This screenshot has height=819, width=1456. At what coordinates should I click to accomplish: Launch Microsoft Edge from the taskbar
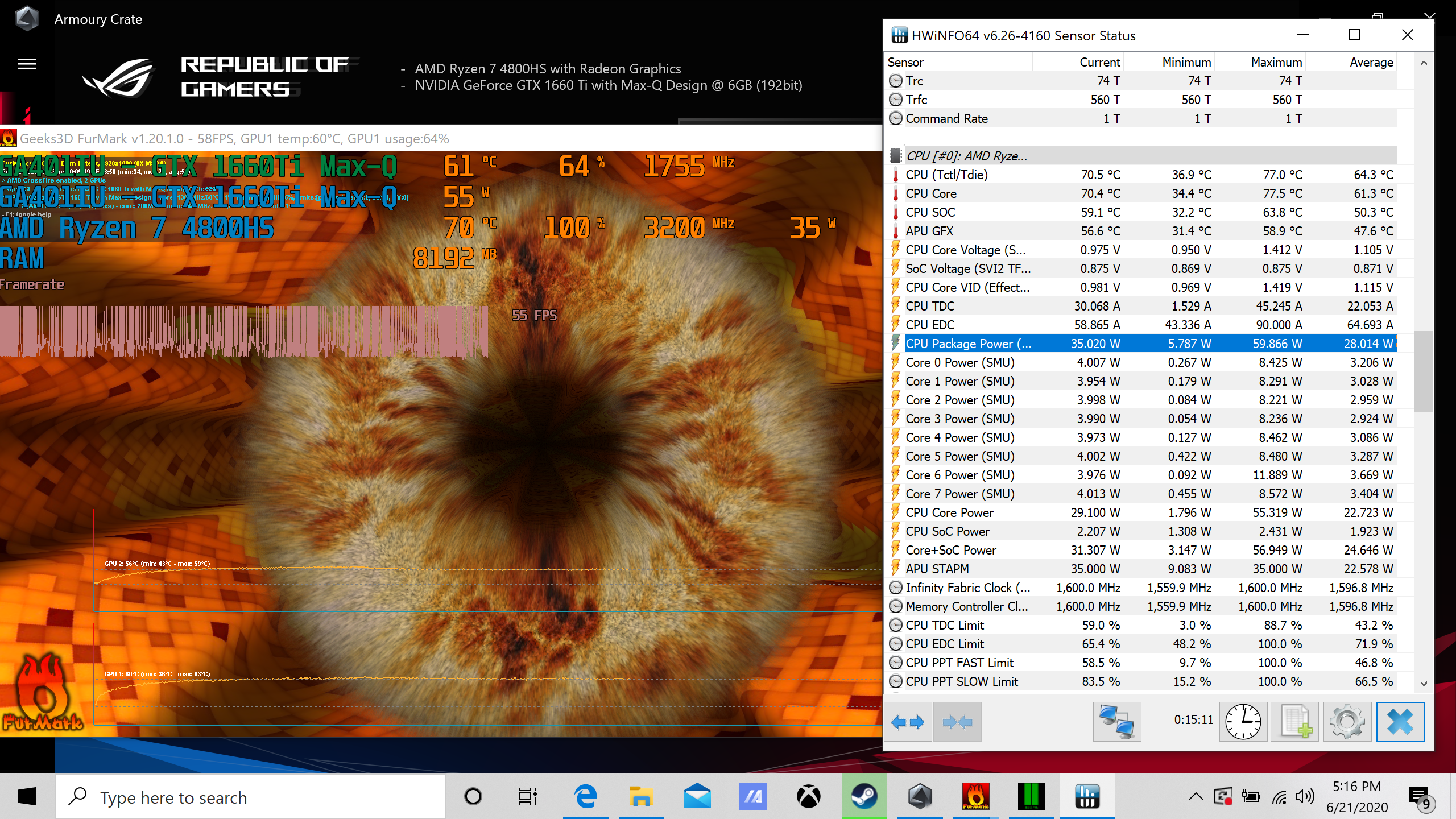[585, 797]
